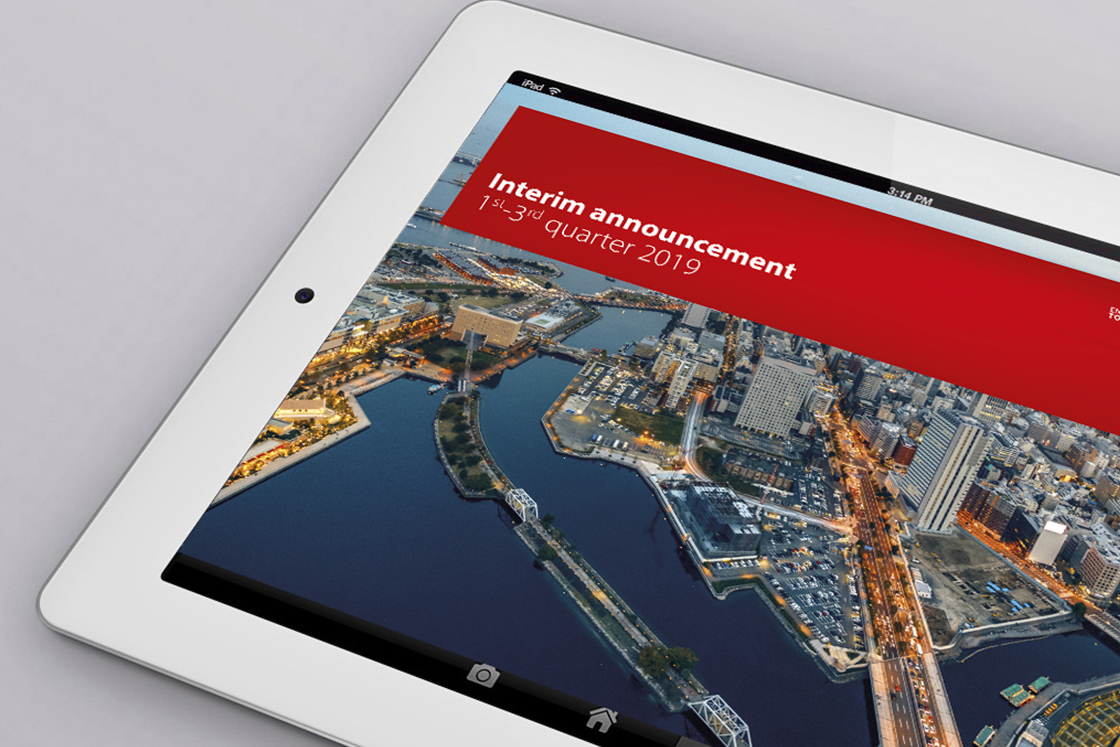Screen dimensions: 1120x747
Task: Tap the 'iPad' status bar label
Action: point(532,86)
